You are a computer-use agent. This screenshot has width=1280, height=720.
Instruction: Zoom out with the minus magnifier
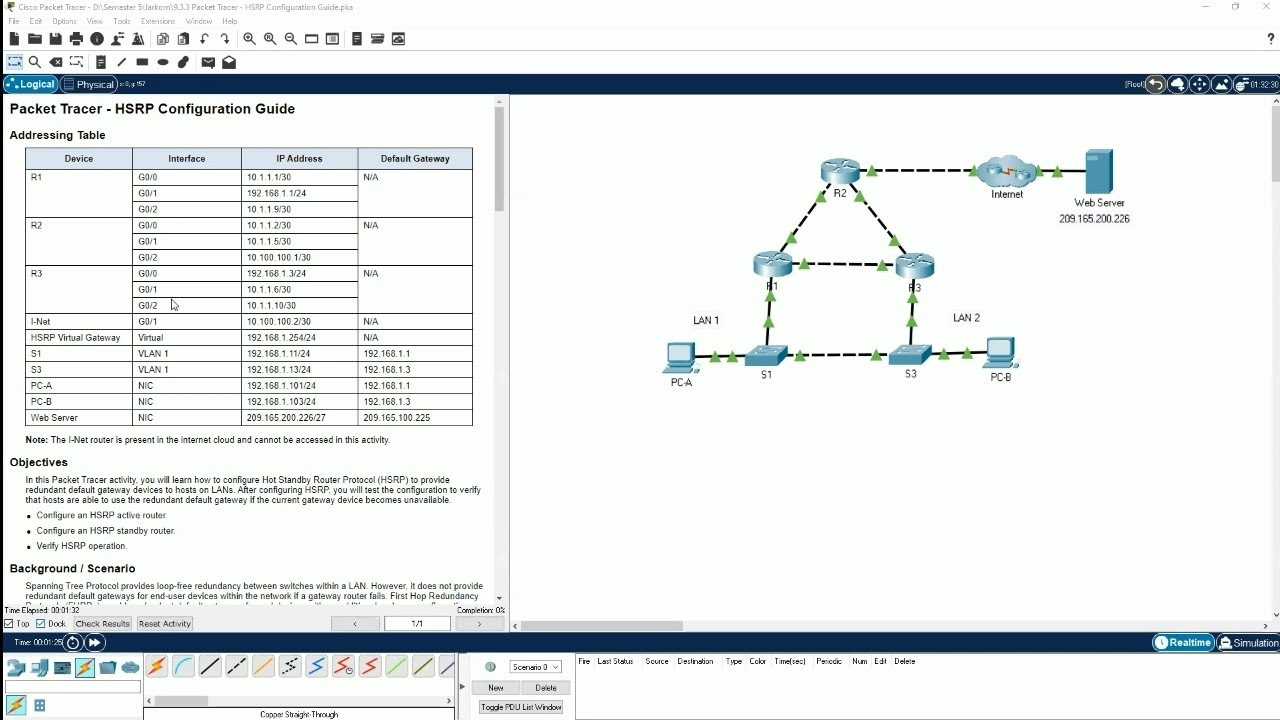point(291,39)
